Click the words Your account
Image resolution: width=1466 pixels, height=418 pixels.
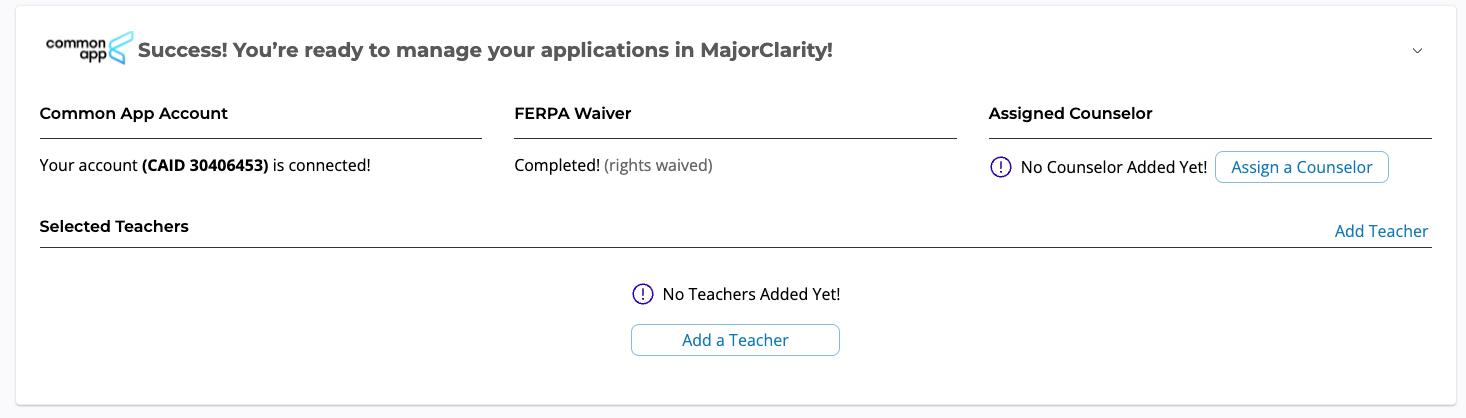click(88, 165)
